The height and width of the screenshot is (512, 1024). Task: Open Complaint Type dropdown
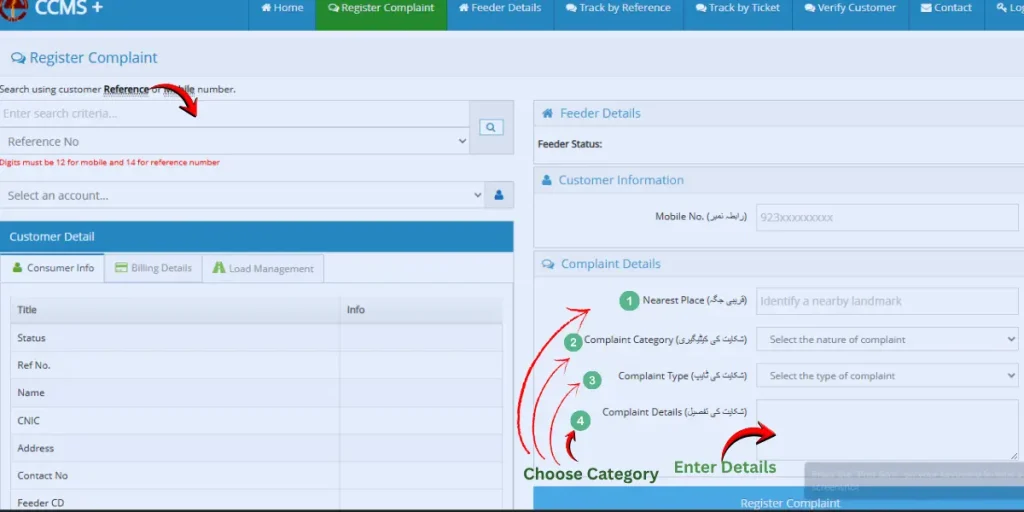point(888,376)
